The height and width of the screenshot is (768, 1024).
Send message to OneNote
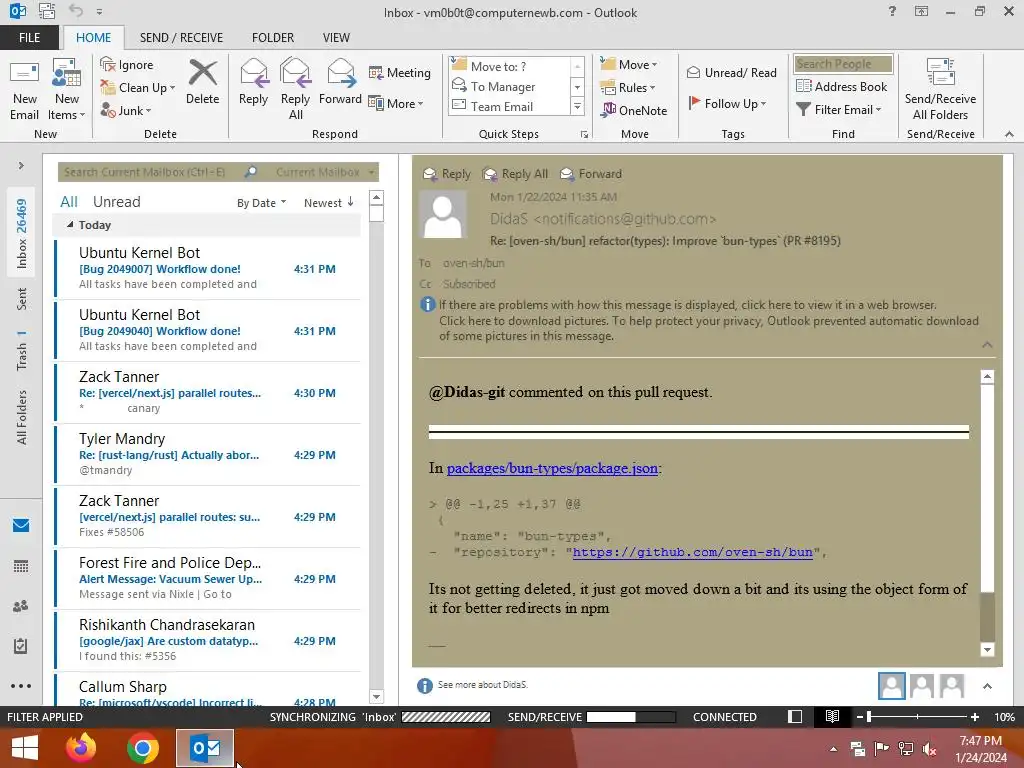click(x=634, y=110)
